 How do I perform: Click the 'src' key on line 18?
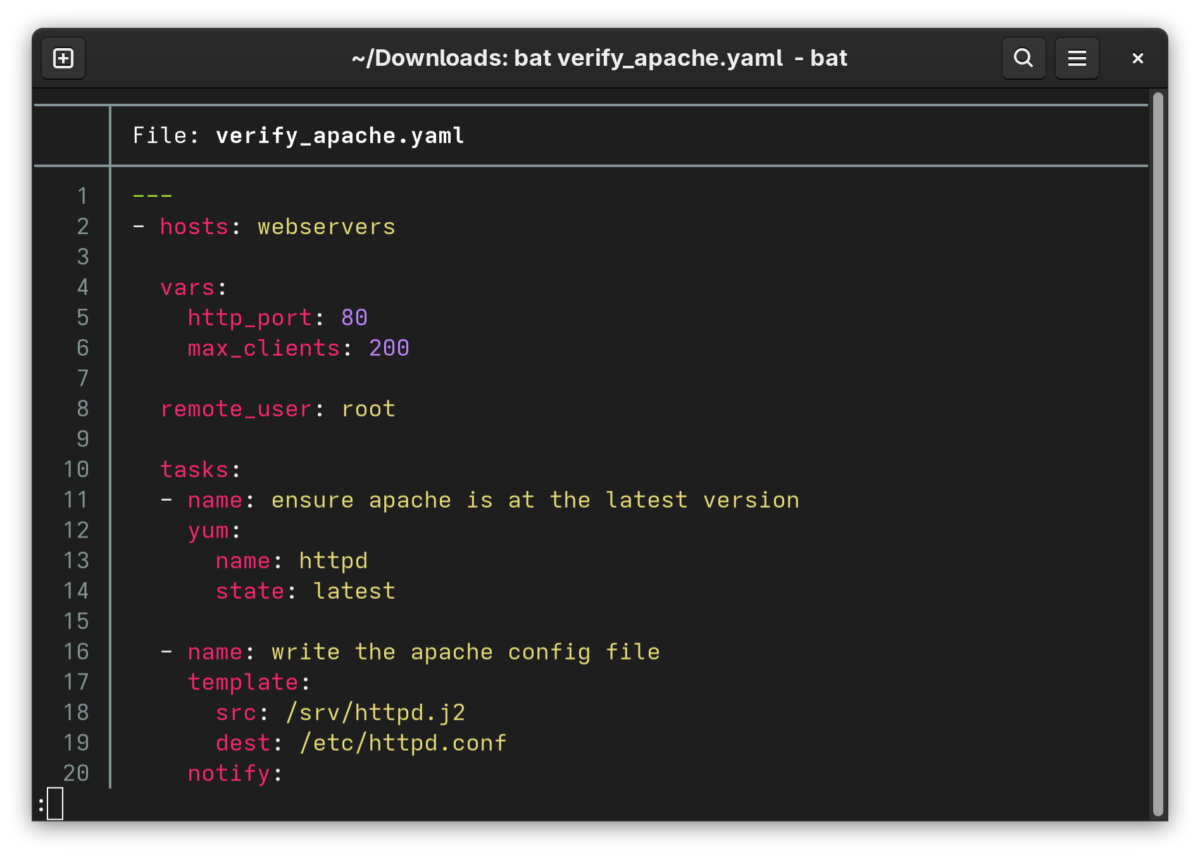tap(236, 713)
